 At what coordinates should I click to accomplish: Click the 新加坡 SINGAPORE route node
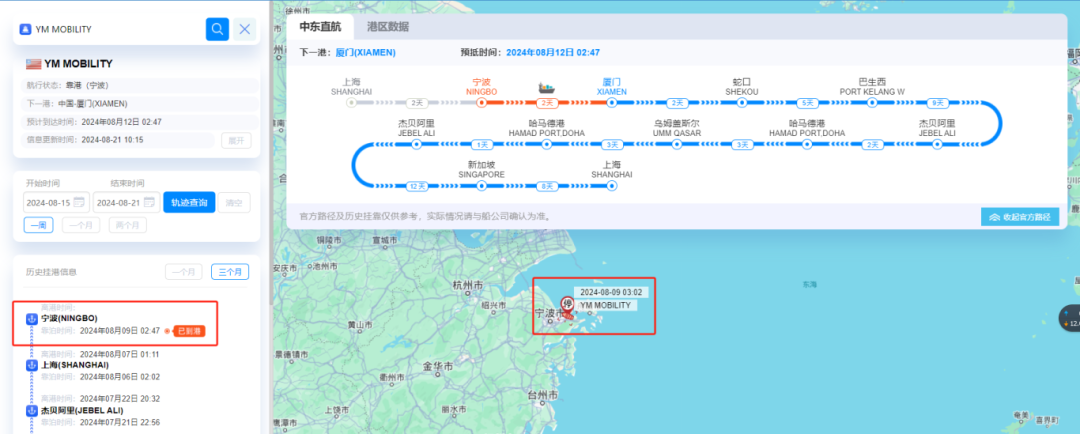pos(481,186)
